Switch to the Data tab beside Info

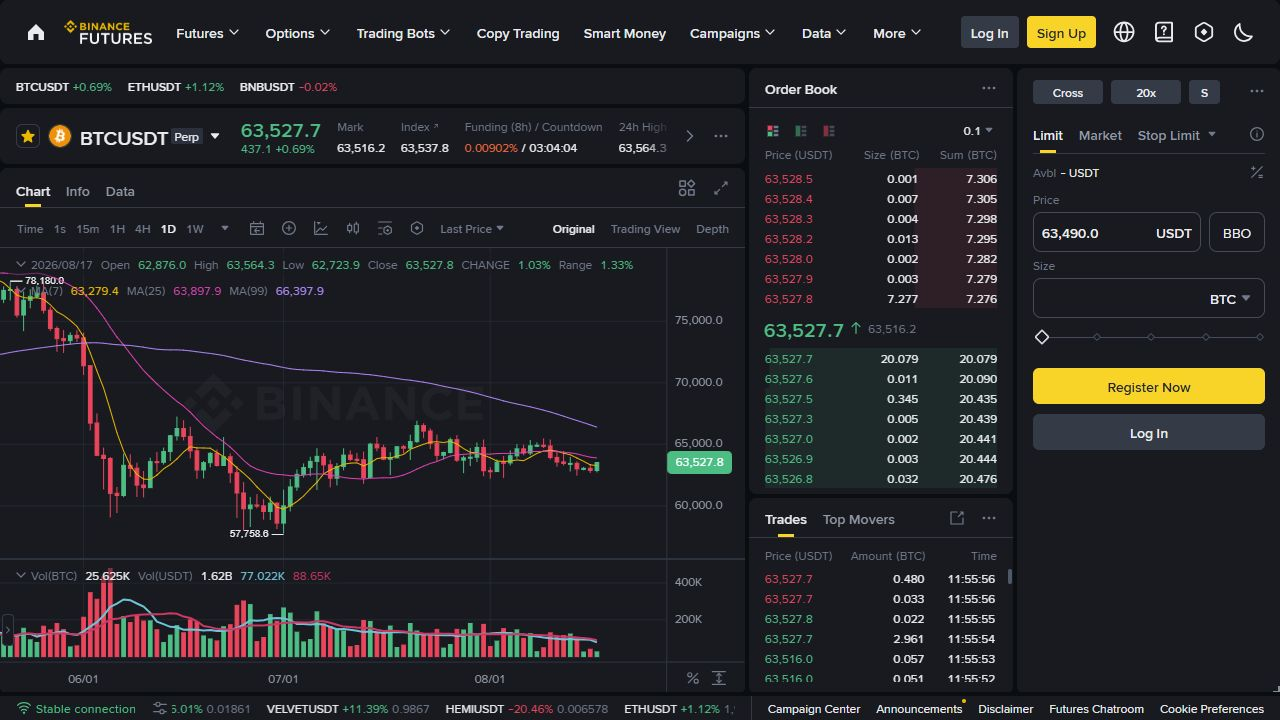click(x=120, y=191)
